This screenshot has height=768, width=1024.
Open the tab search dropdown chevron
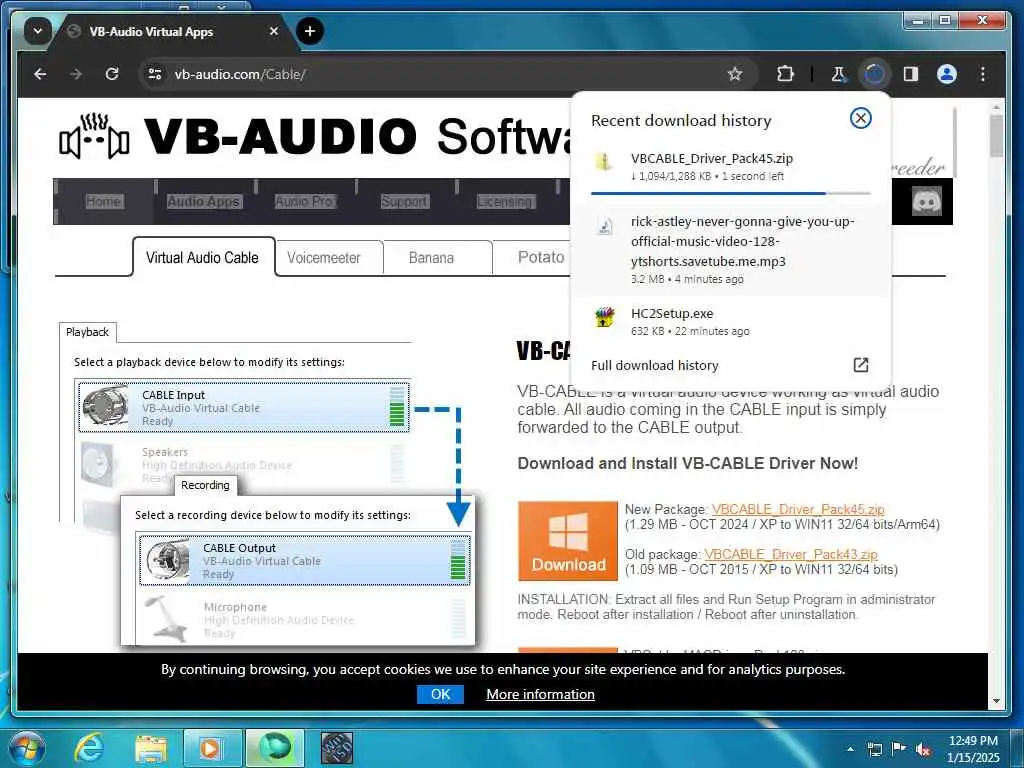(37, 31)
